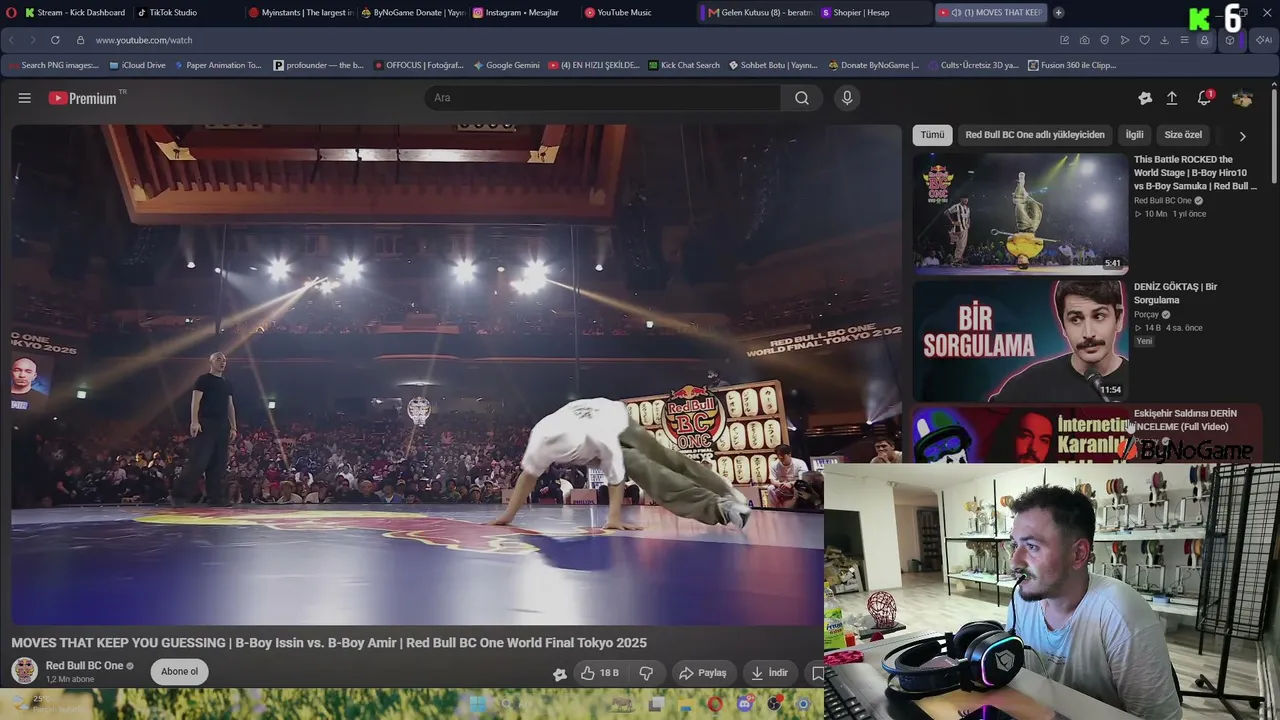Open the YouTube guide hamburger menu
1280x720 pixels.
(25, 98)
